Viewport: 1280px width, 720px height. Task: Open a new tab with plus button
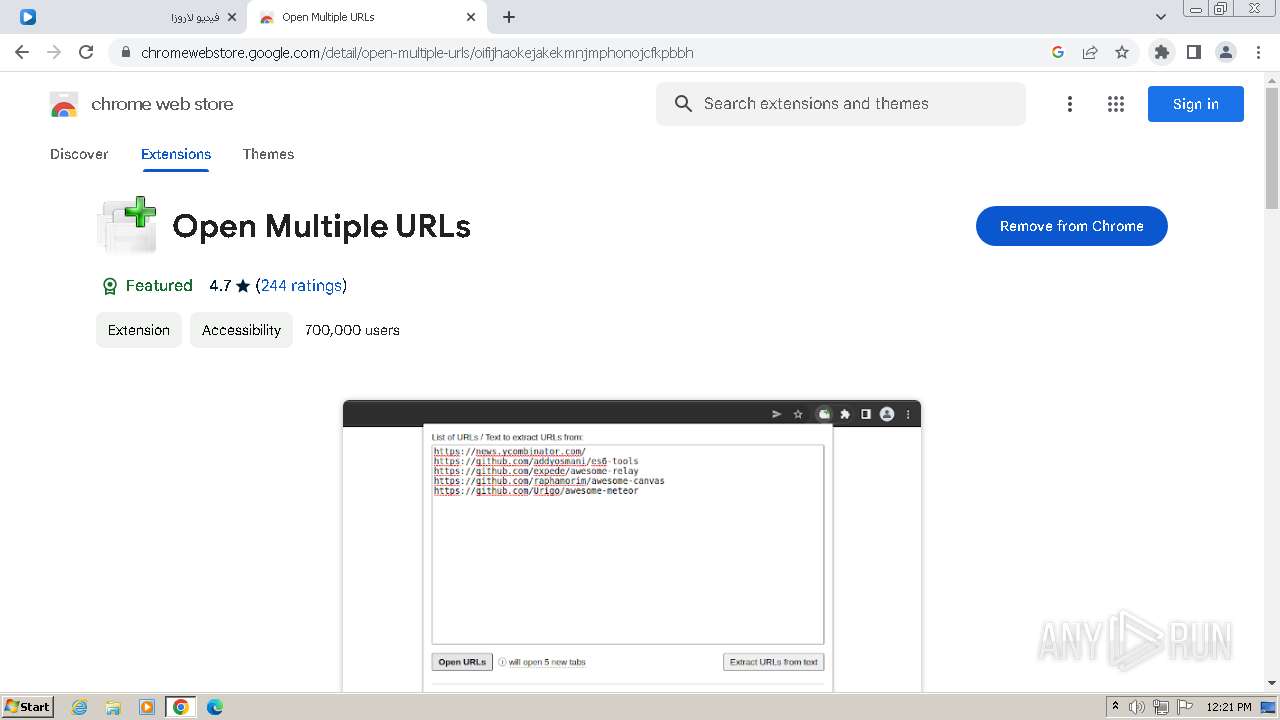(x=509, y=17)
